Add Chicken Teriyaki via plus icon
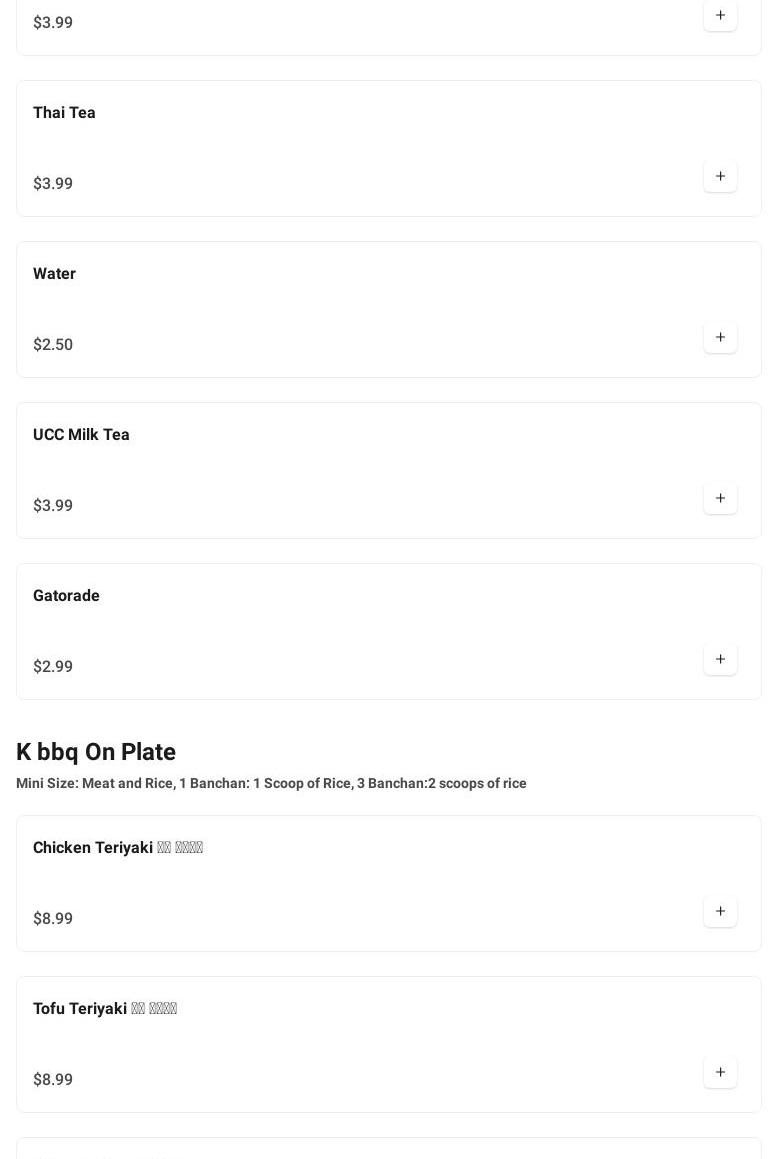 click(720, 911)
